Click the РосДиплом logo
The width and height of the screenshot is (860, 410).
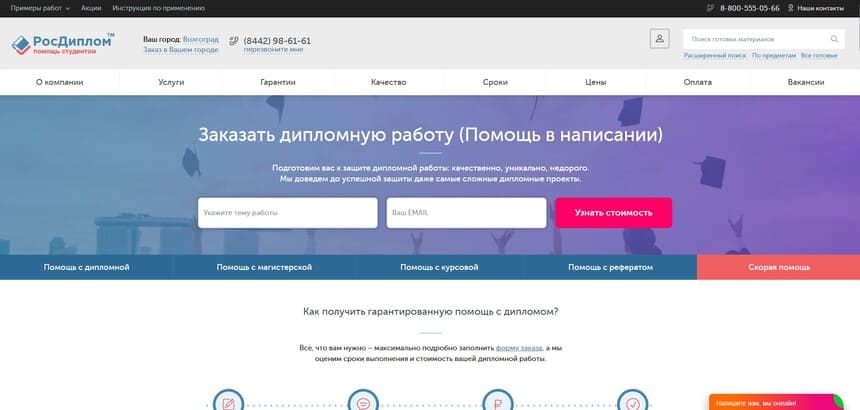[63, 44]
